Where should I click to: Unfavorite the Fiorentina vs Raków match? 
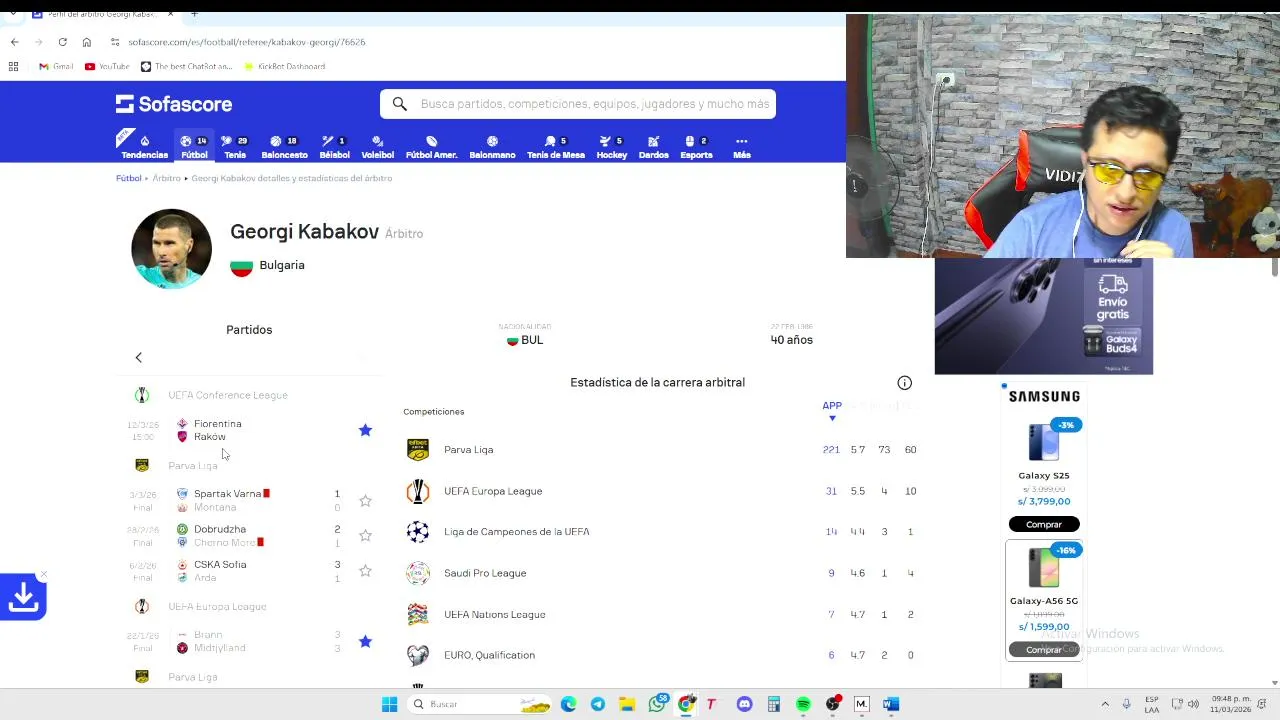(365, 430)
